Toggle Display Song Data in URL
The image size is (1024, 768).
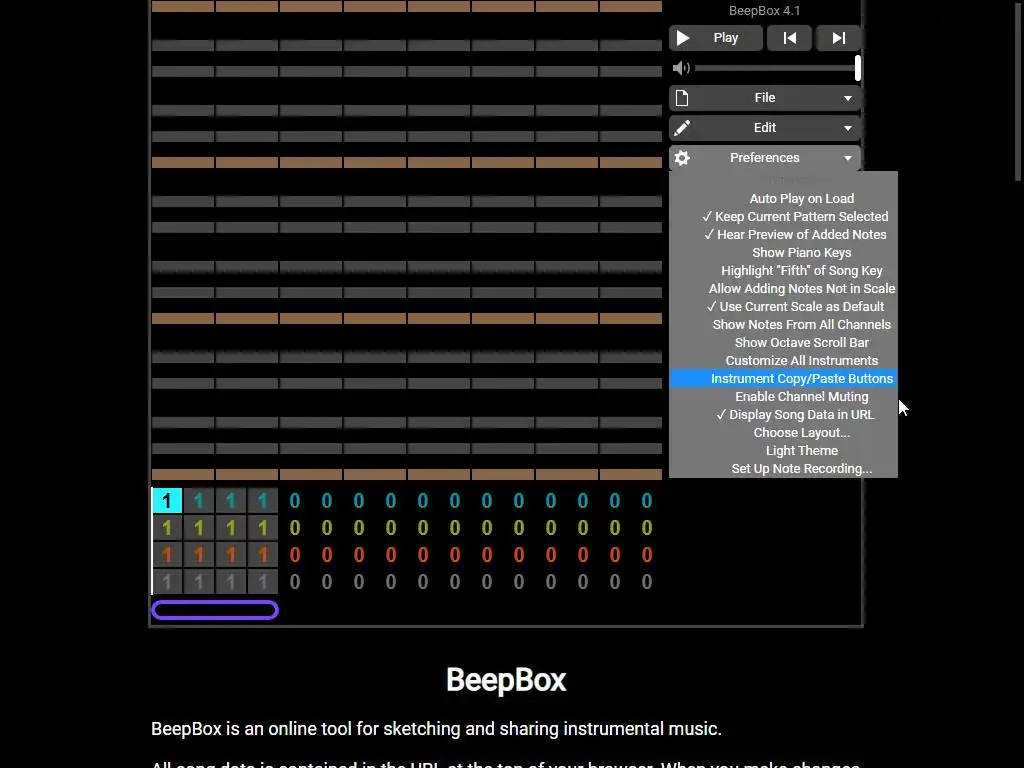point(783,415)
